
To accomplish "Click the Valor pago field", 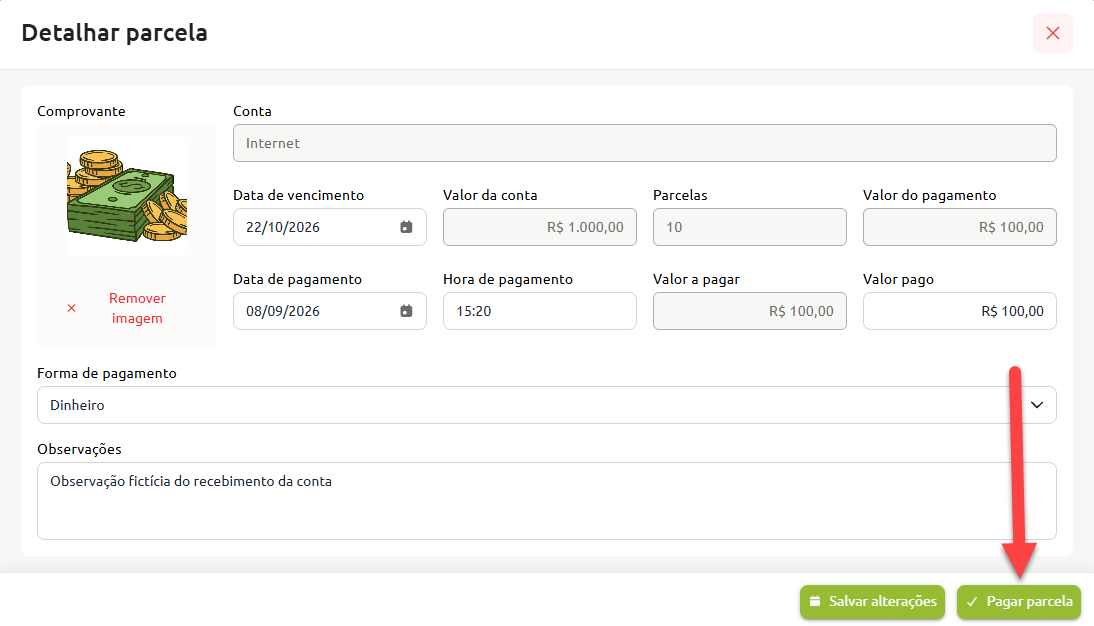I will coord(959,311).
